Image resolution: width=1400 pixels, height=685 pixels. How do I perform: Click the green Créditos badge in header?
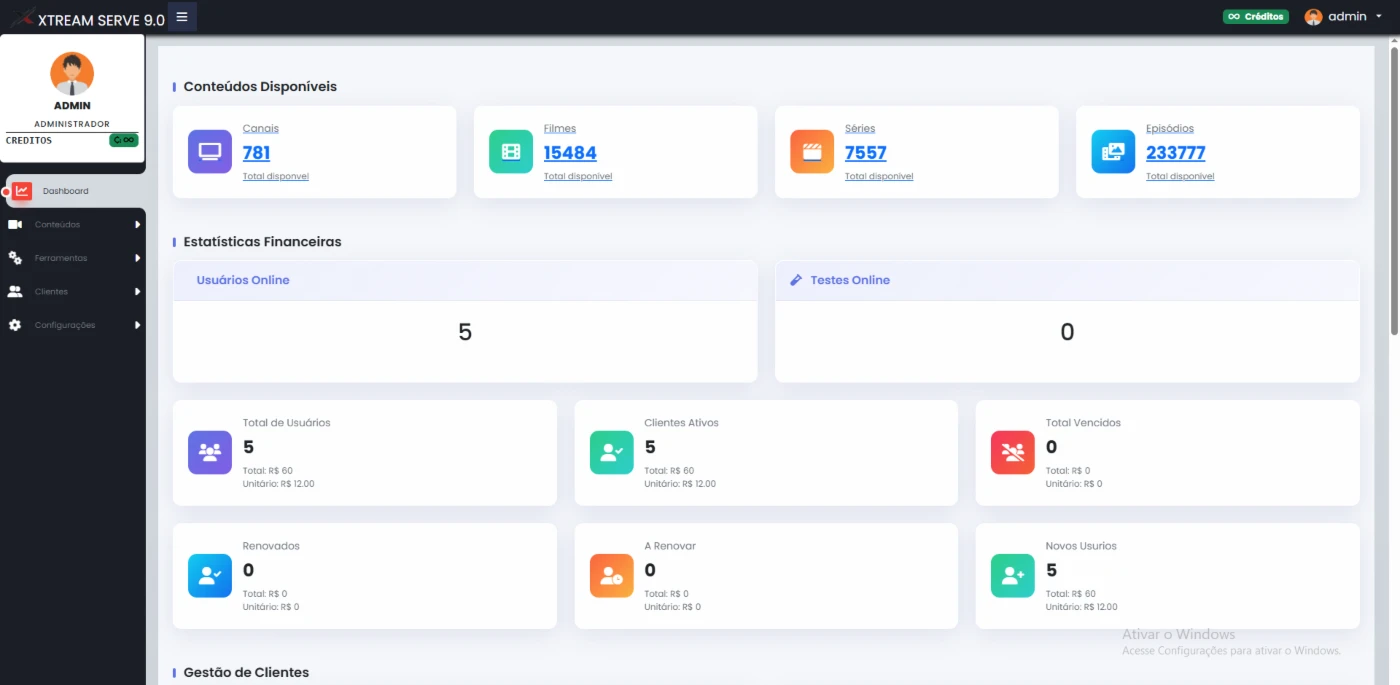(x=1256, y=17)
